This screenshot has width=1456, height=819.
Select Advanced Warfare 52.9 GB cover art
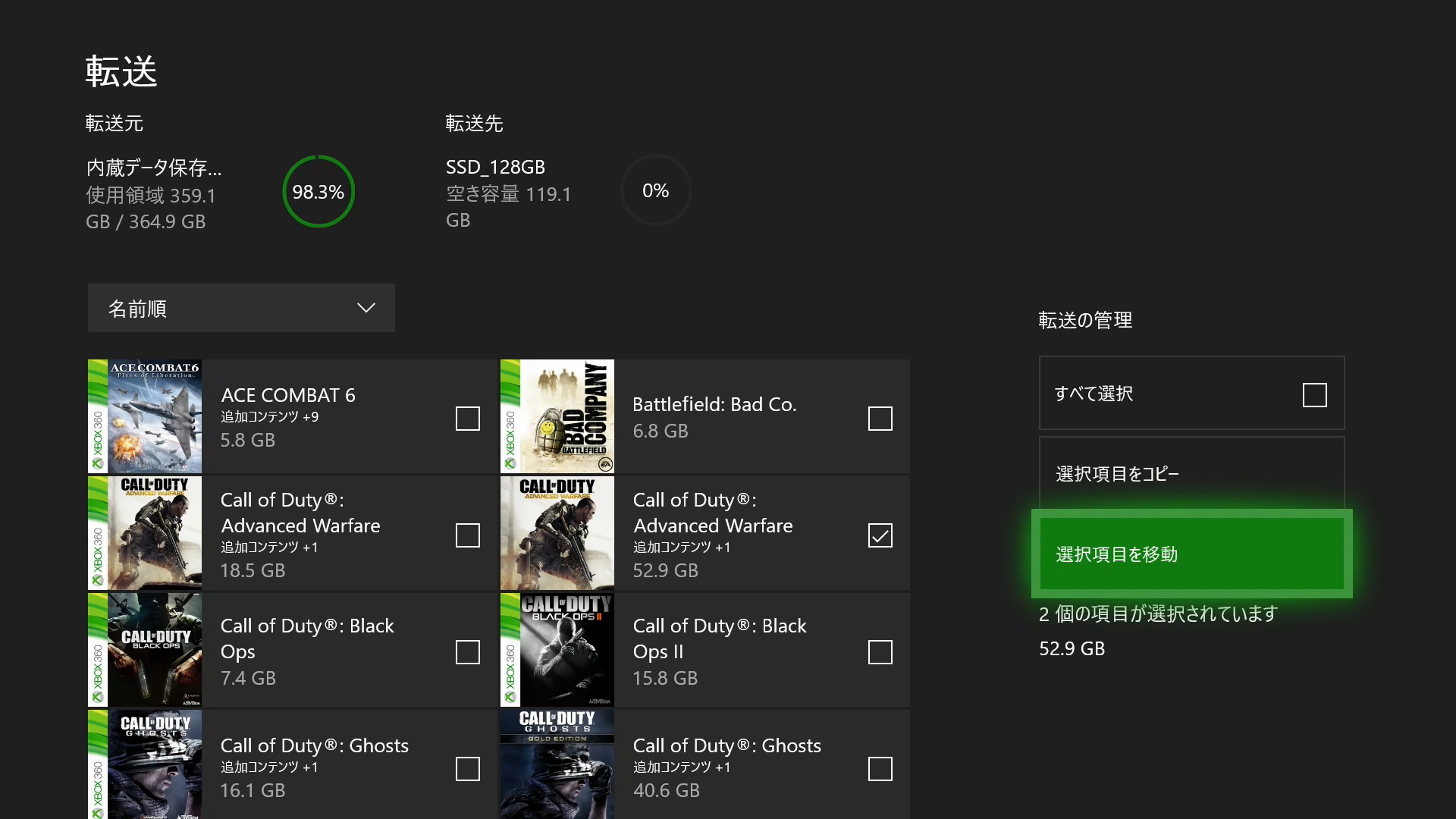(x=557, y=533)
